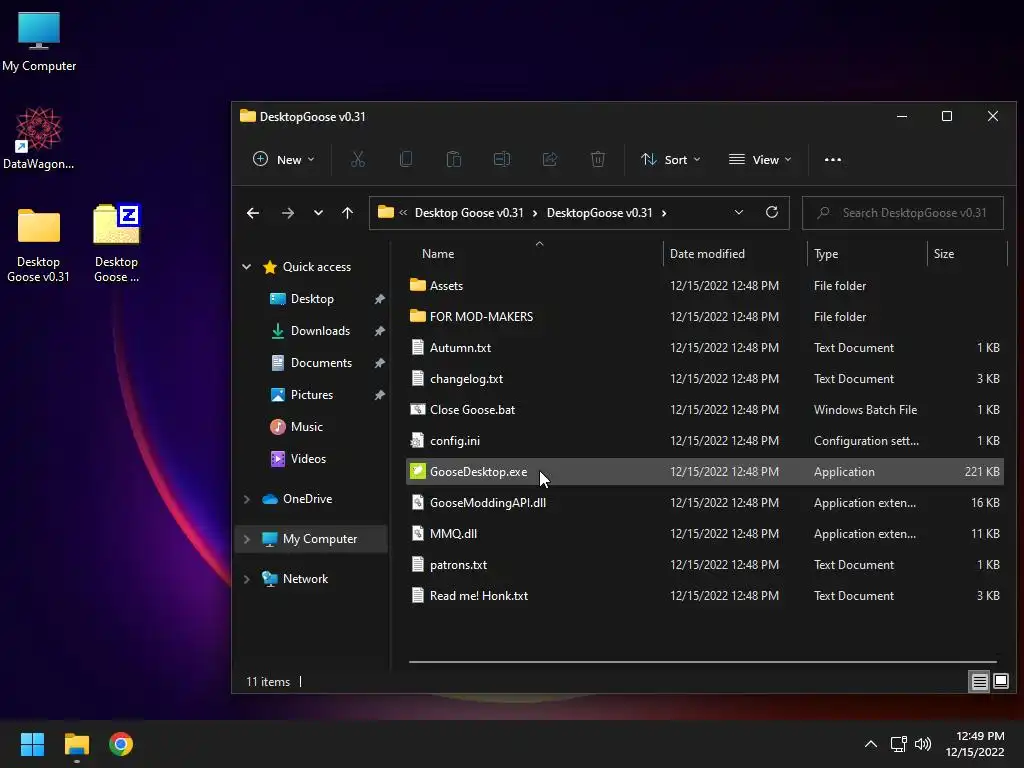This screenshot has height=768, width=1024.
Task: Click the Paste clipboard icon in the toolbar
Action: point(453,159)
